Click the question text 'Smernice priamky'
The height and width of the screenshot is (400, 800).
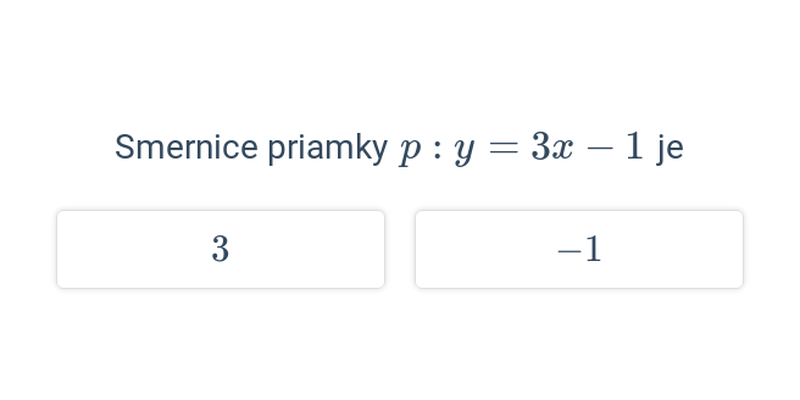tap(251, 148)
